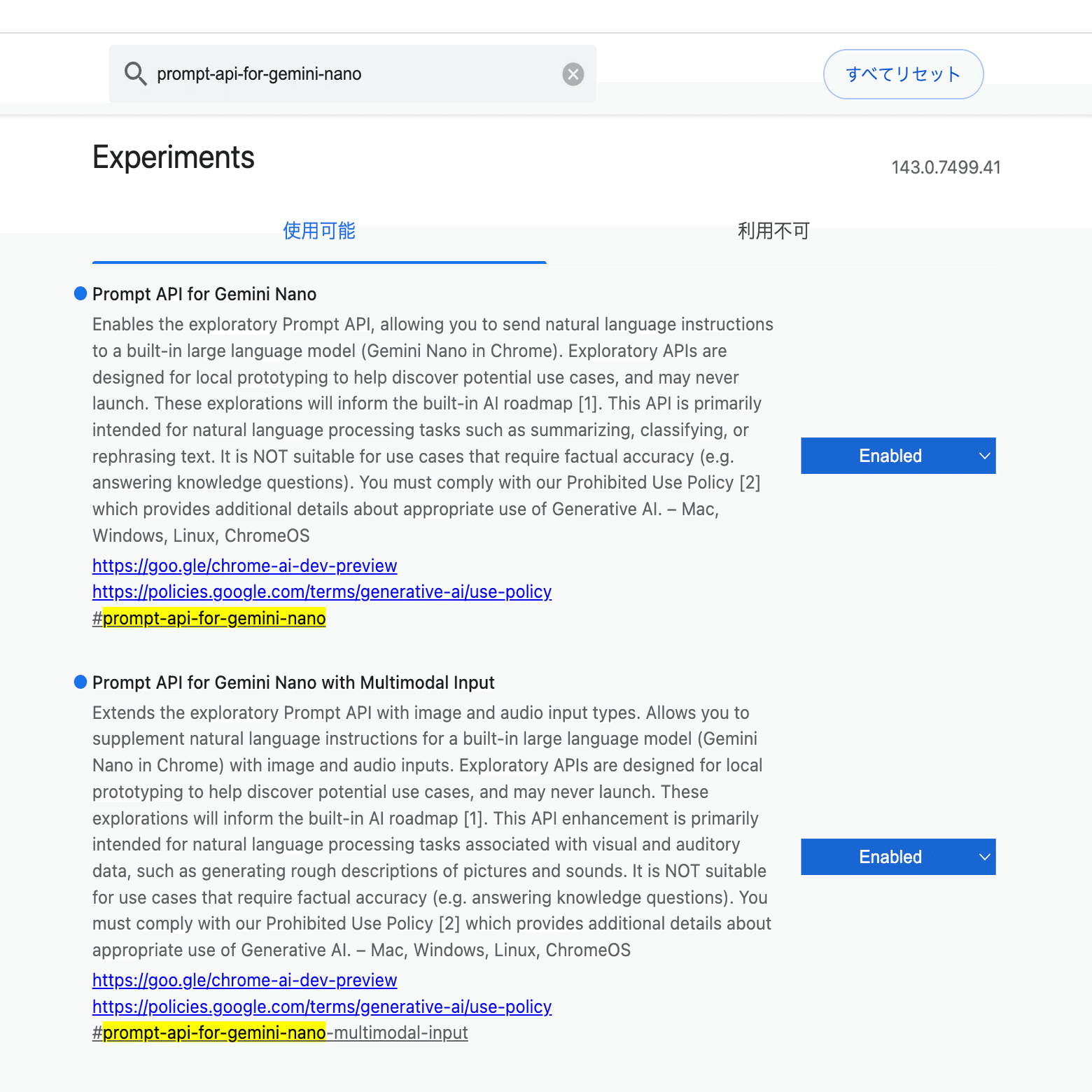Click the version number 143.0.7499.41

coord(946,167)
